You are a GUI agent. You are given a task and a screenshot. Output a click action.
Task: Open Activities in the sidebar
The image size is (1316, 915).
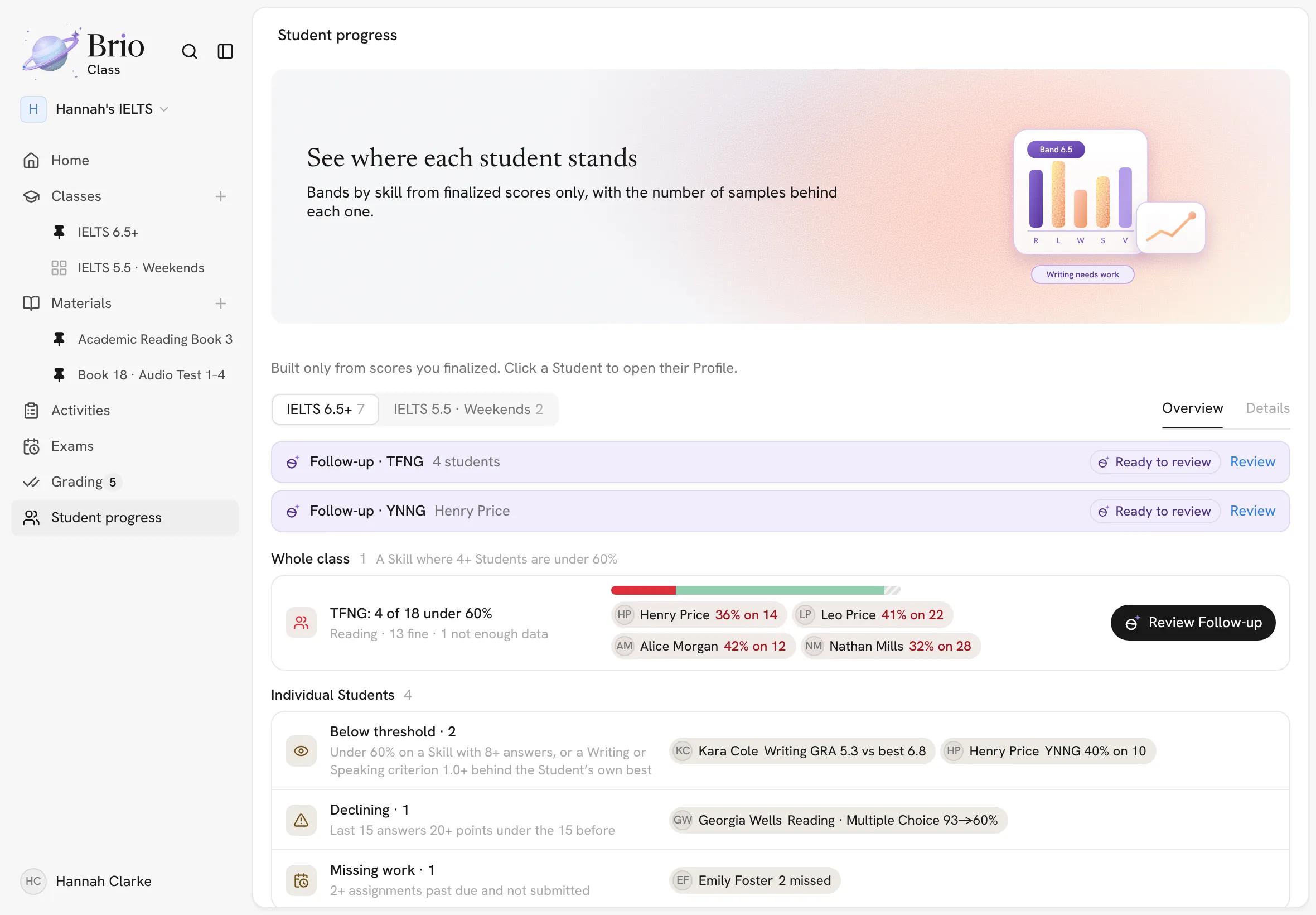click(x=125, y=411)
